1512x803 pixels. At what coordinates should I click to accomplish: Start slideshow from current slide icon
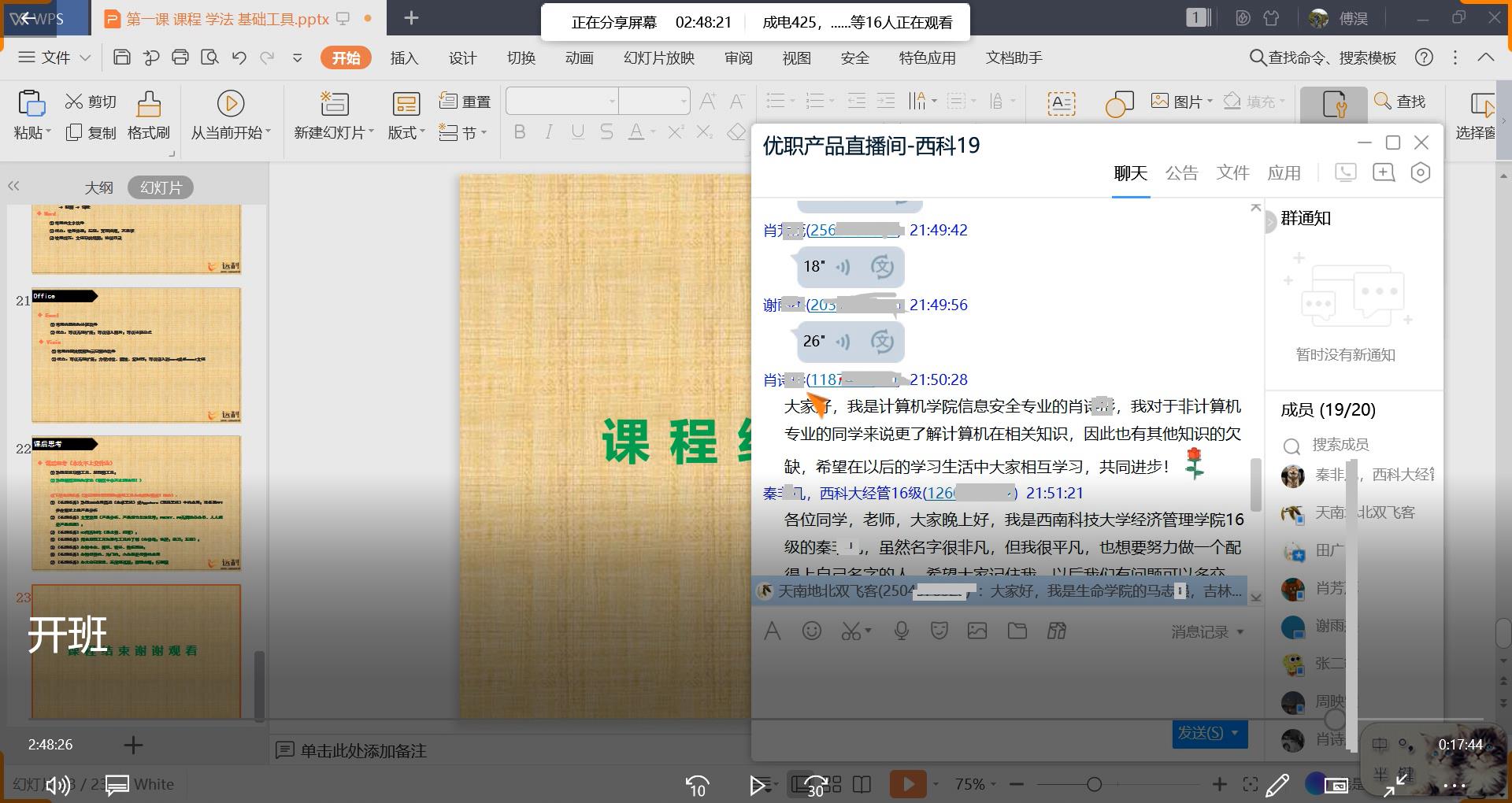click(x=230, y=103)
